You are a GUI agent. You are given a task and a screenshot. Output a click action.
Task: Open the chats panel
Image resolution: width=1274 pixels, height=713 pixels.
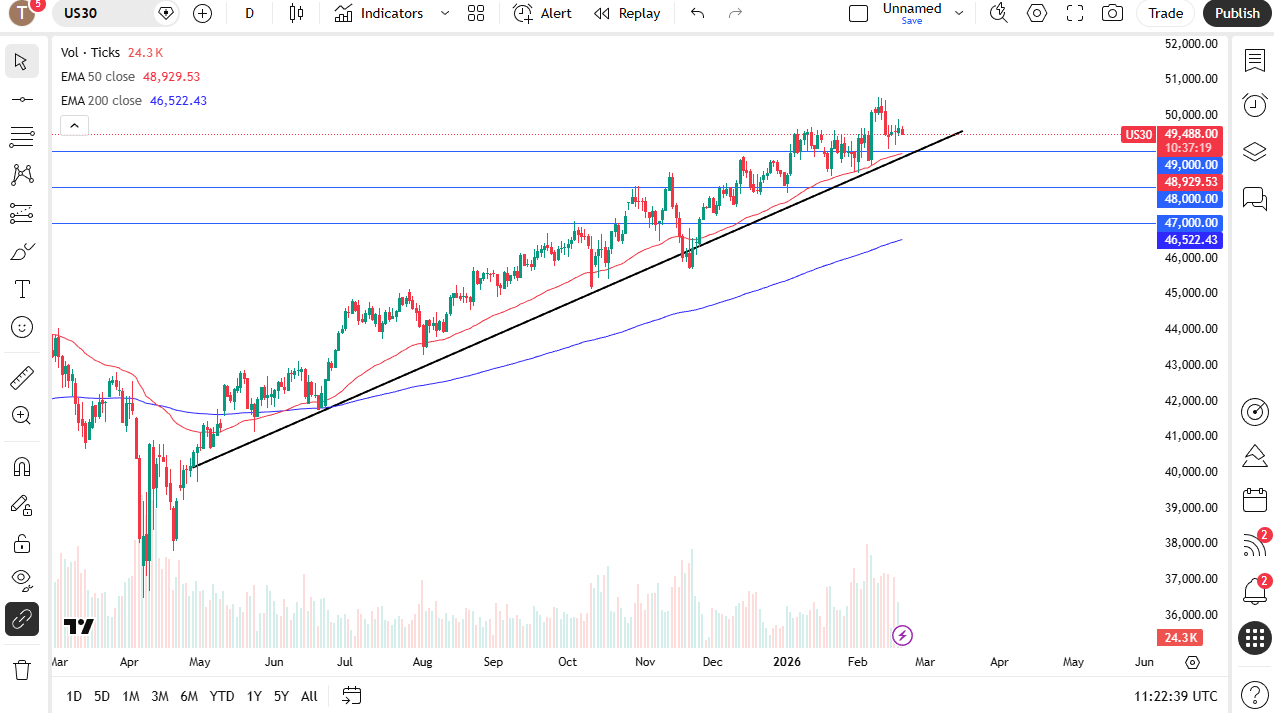(x=1254, y=197)
